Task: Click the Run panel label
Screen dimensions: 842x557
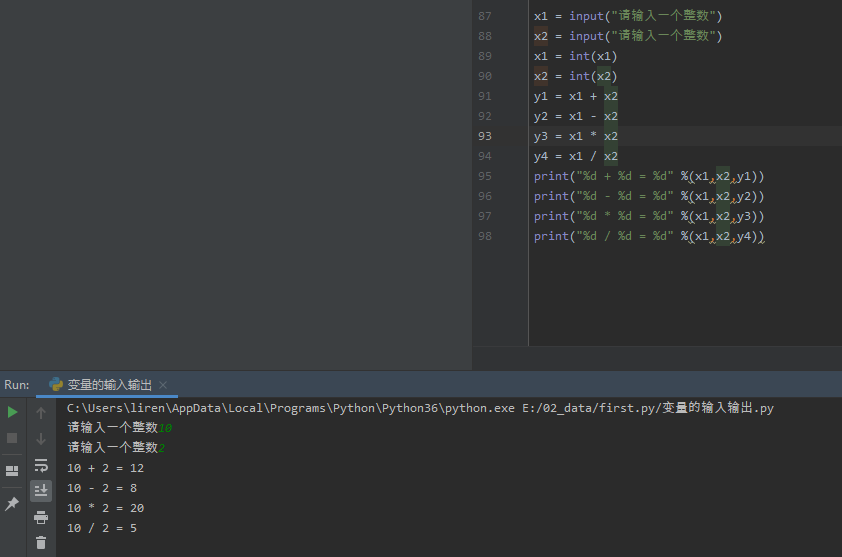Action: point(17,385)
